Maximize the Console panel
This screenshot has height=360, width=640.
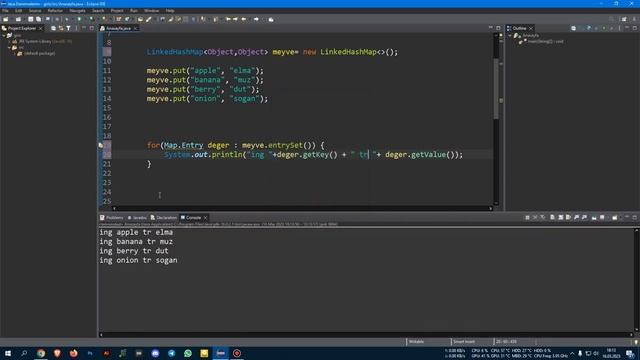(x=635, y=217)
